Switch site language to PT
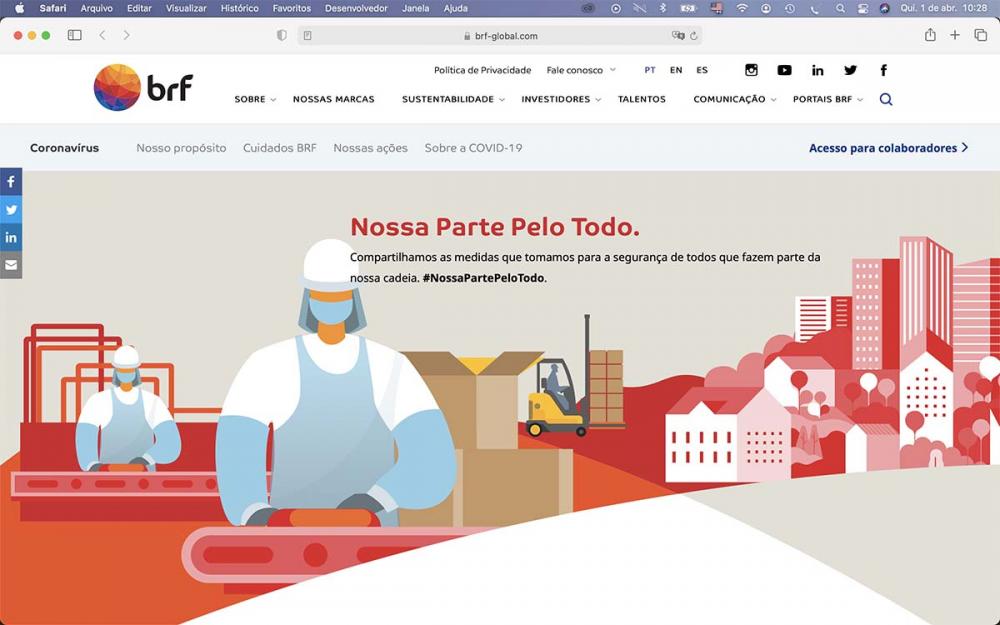The height and width of the screenshot is (625, 1000). tap(650, 70)
